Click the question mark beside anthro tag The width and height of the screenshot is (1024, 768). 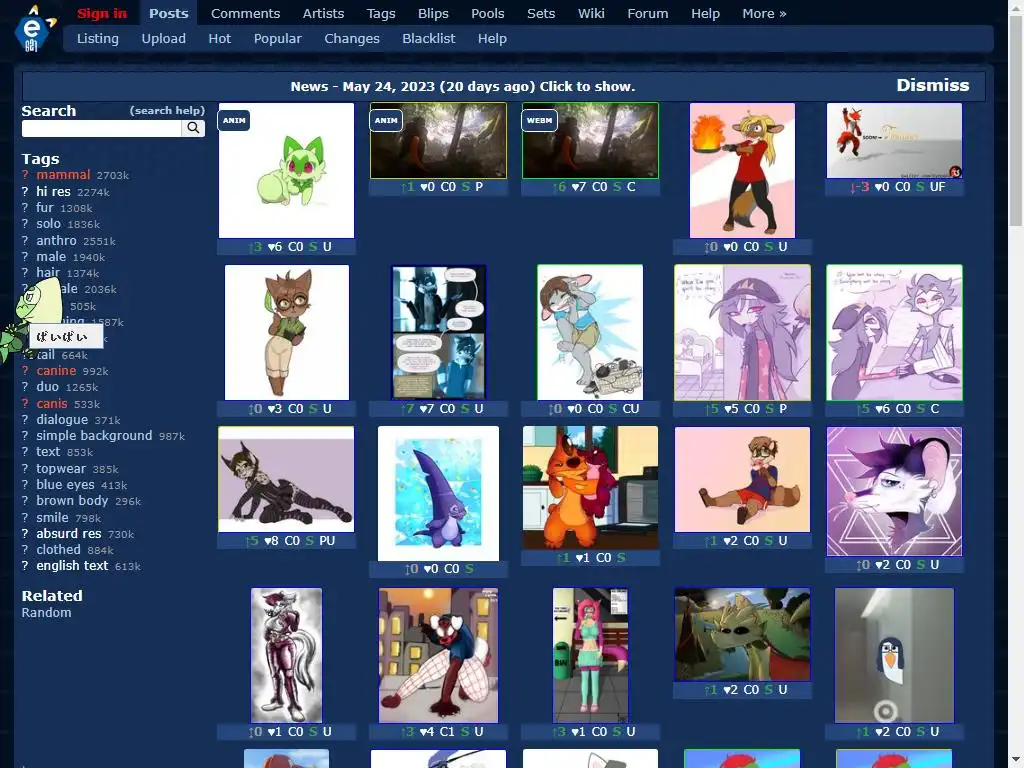tap(25, 240)
